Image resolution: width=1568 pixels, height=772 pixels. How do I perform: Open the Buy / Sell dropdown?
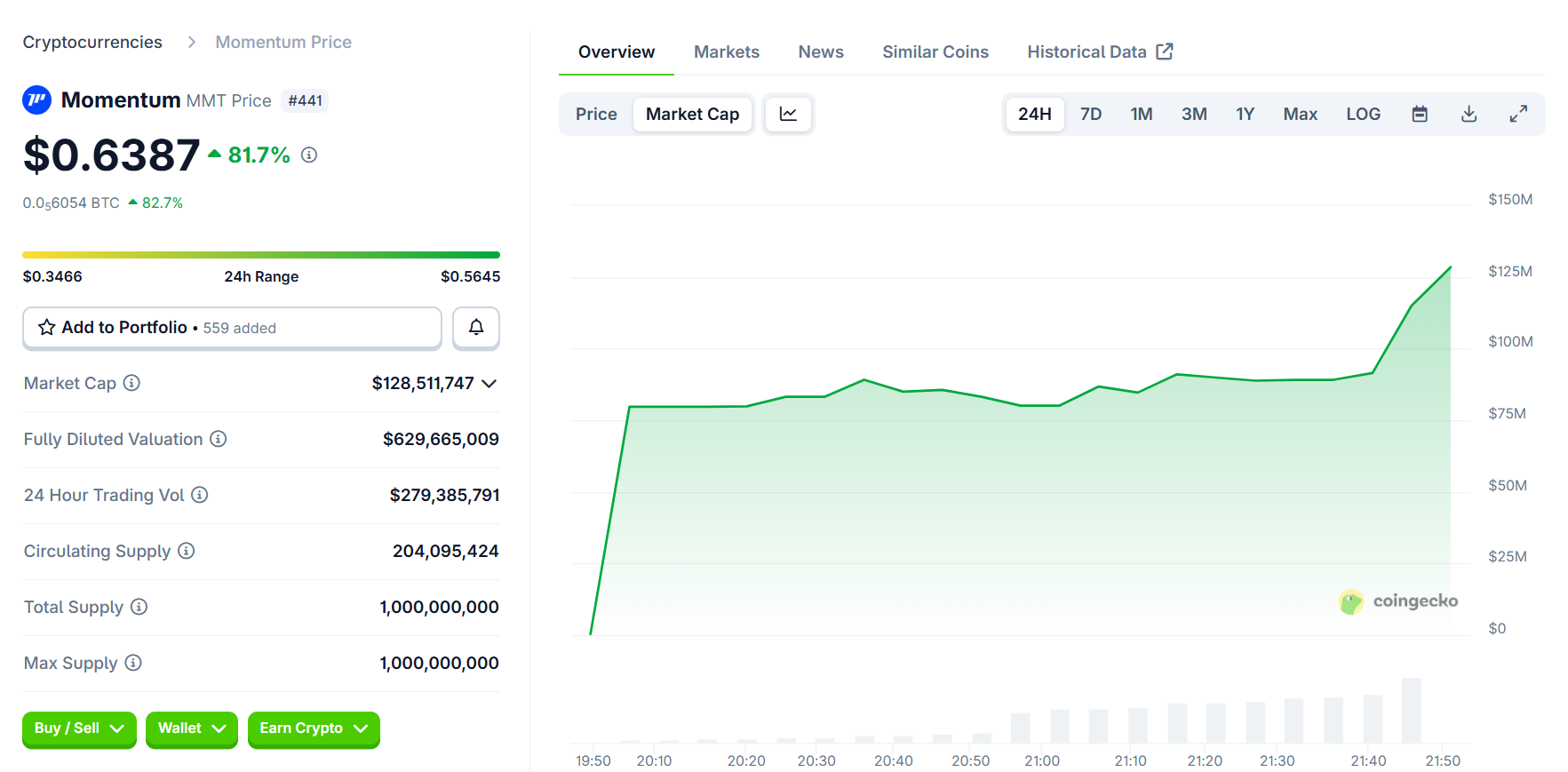pyautogui.click(x=79, y=728)
